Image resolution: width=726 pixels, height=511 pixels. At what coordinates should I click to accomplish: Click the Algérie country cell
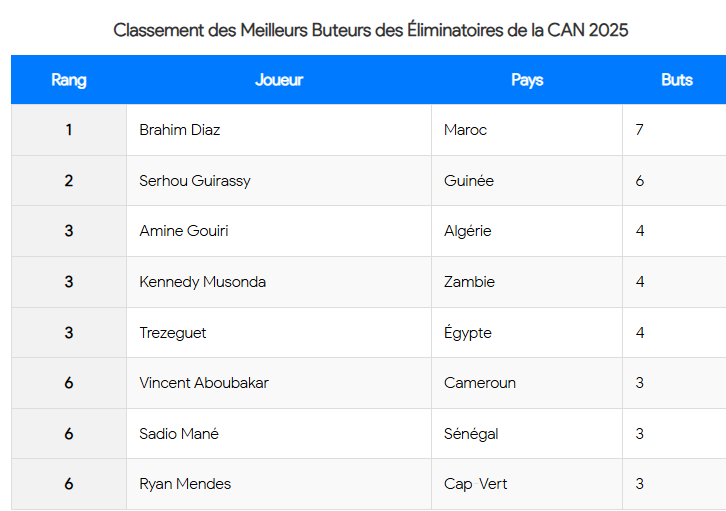pyautogui.click(x=468, y=231)
